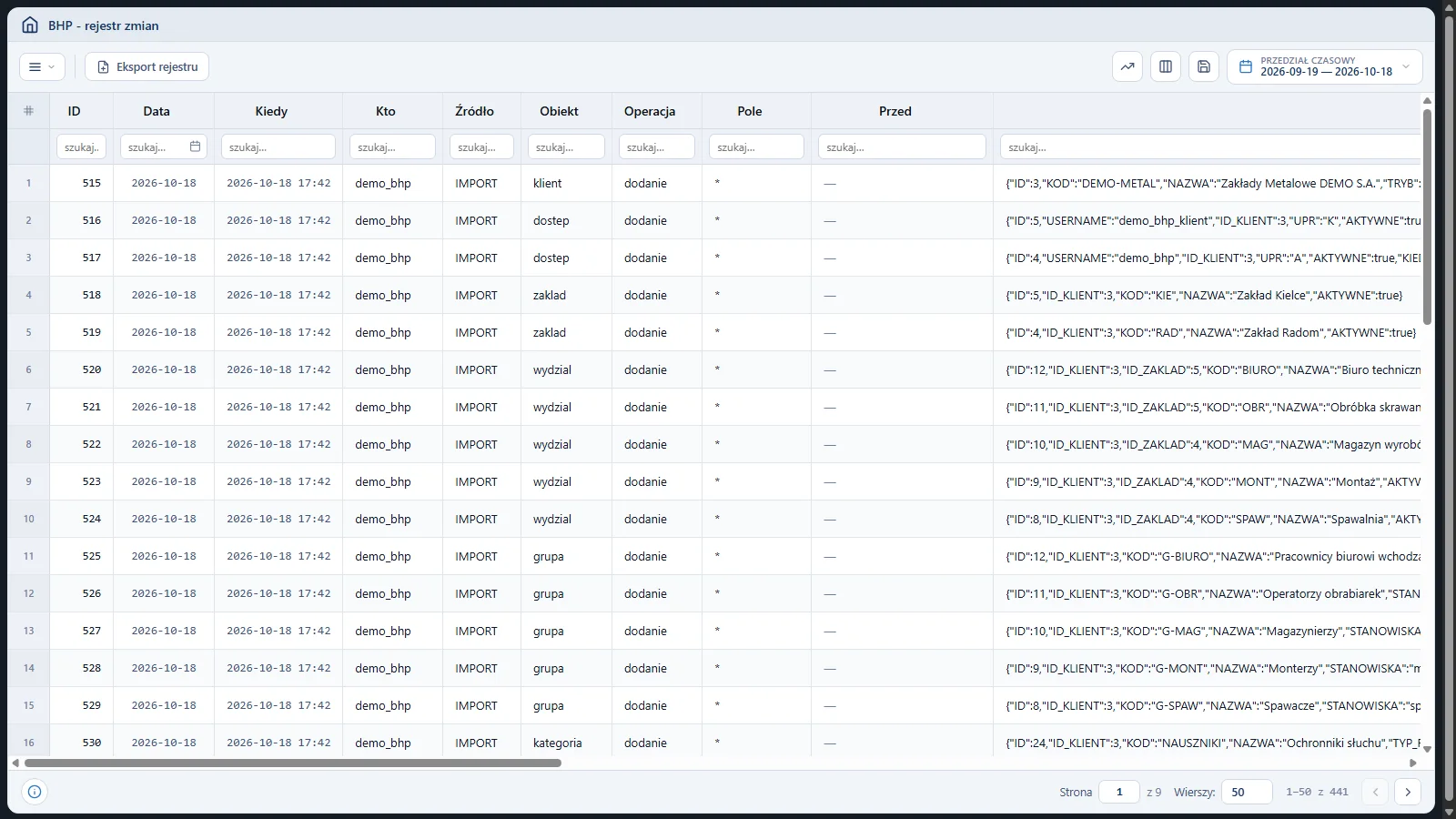This screenshot has width=1456, height=819.
Task: Click the Zakład Kielce JSON cell
Action: point(1207,295)
